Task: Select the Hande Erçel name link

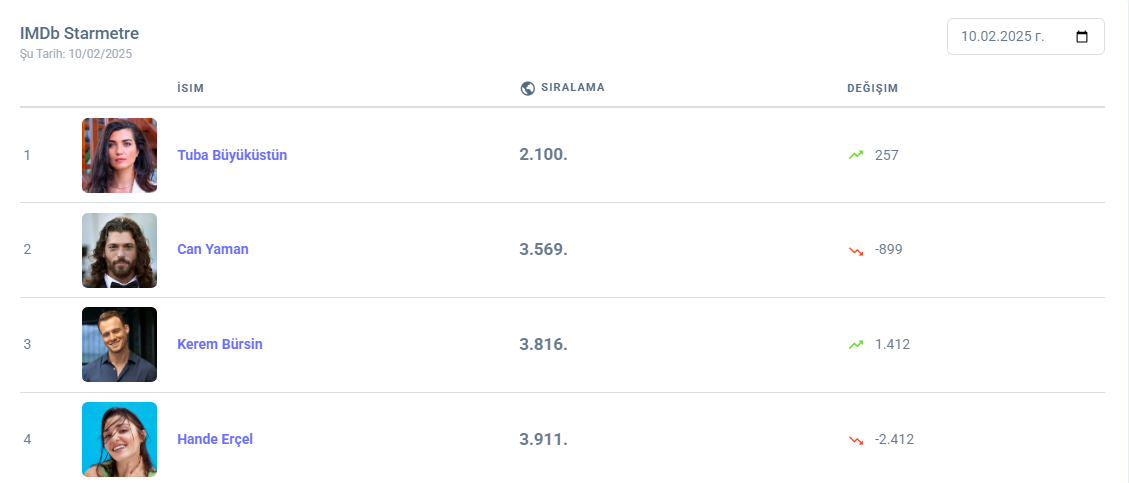Action: (215, 439)
